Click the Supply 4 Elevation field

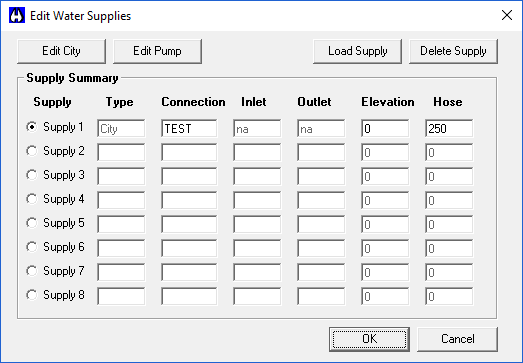(385, 201)
